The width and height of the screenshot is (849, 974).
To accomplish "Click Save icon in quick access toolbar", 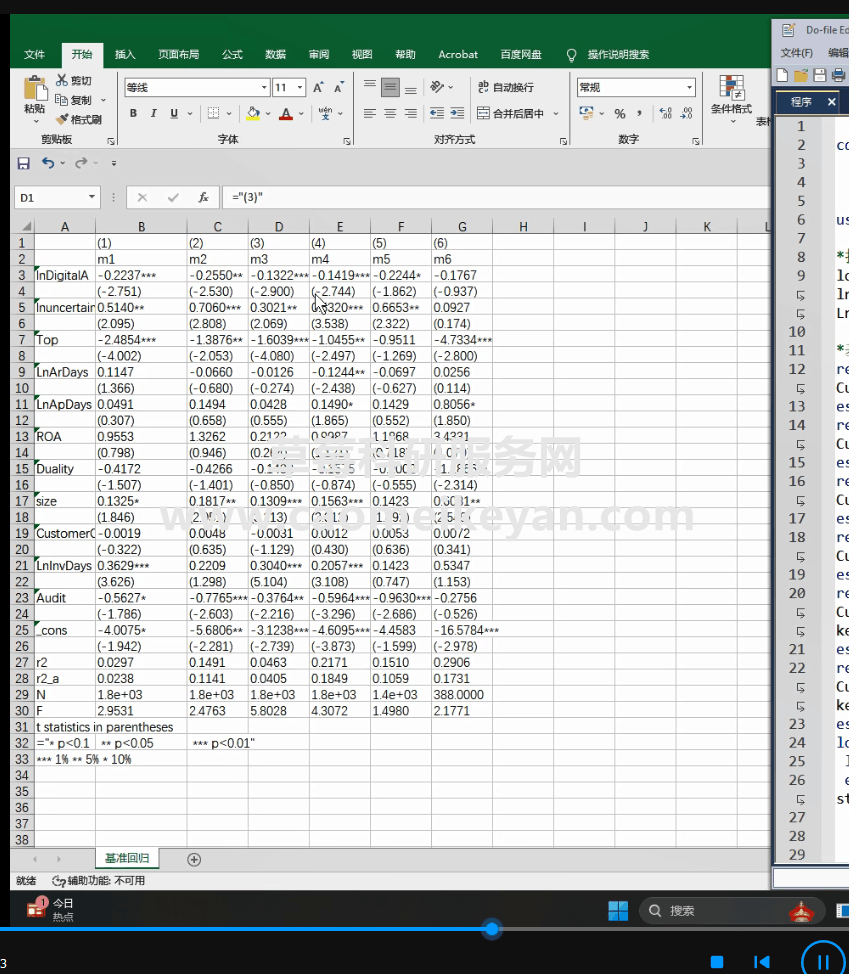I will [x=24, y=163].
